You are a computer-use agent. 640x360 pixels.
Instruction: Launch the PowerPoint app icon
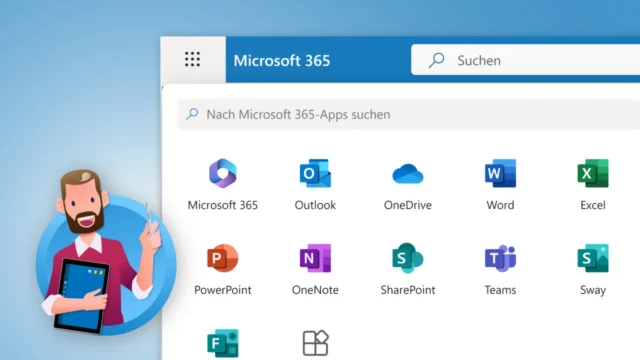223,258
